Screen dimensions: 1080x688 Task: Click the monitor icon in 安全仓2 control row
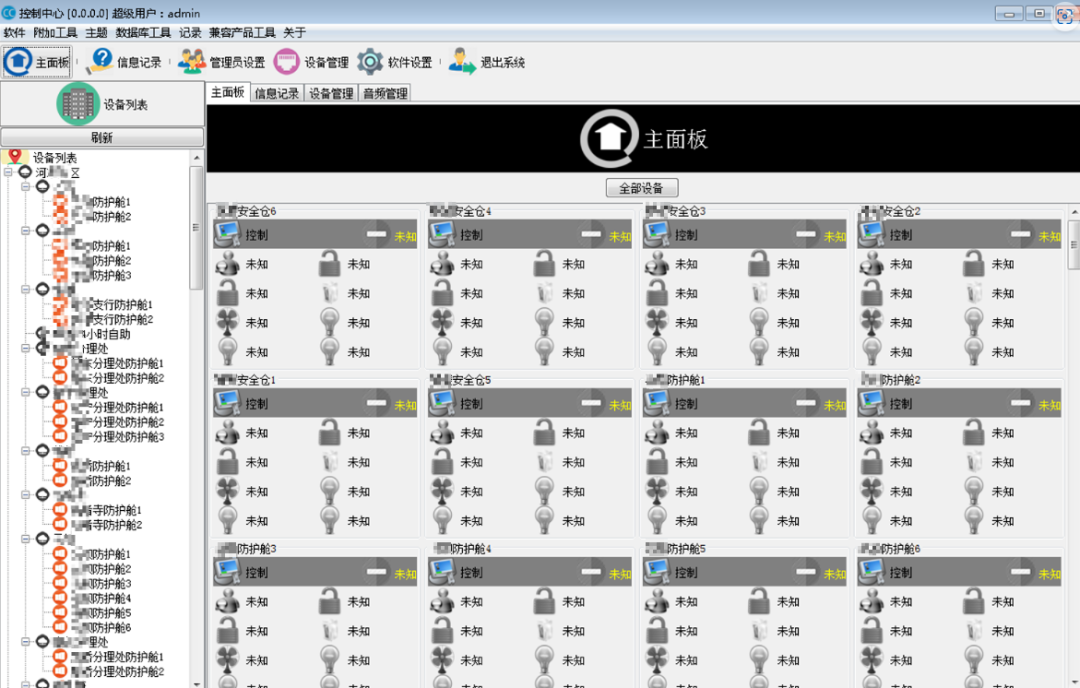[871, 234]
